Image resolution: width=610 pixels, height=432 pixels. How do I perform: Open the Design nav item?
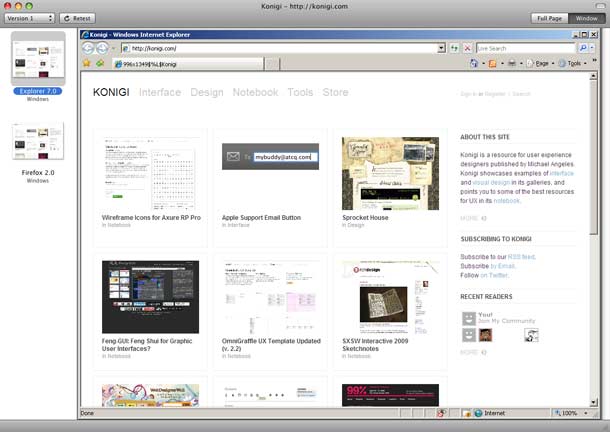pos(207,92)
